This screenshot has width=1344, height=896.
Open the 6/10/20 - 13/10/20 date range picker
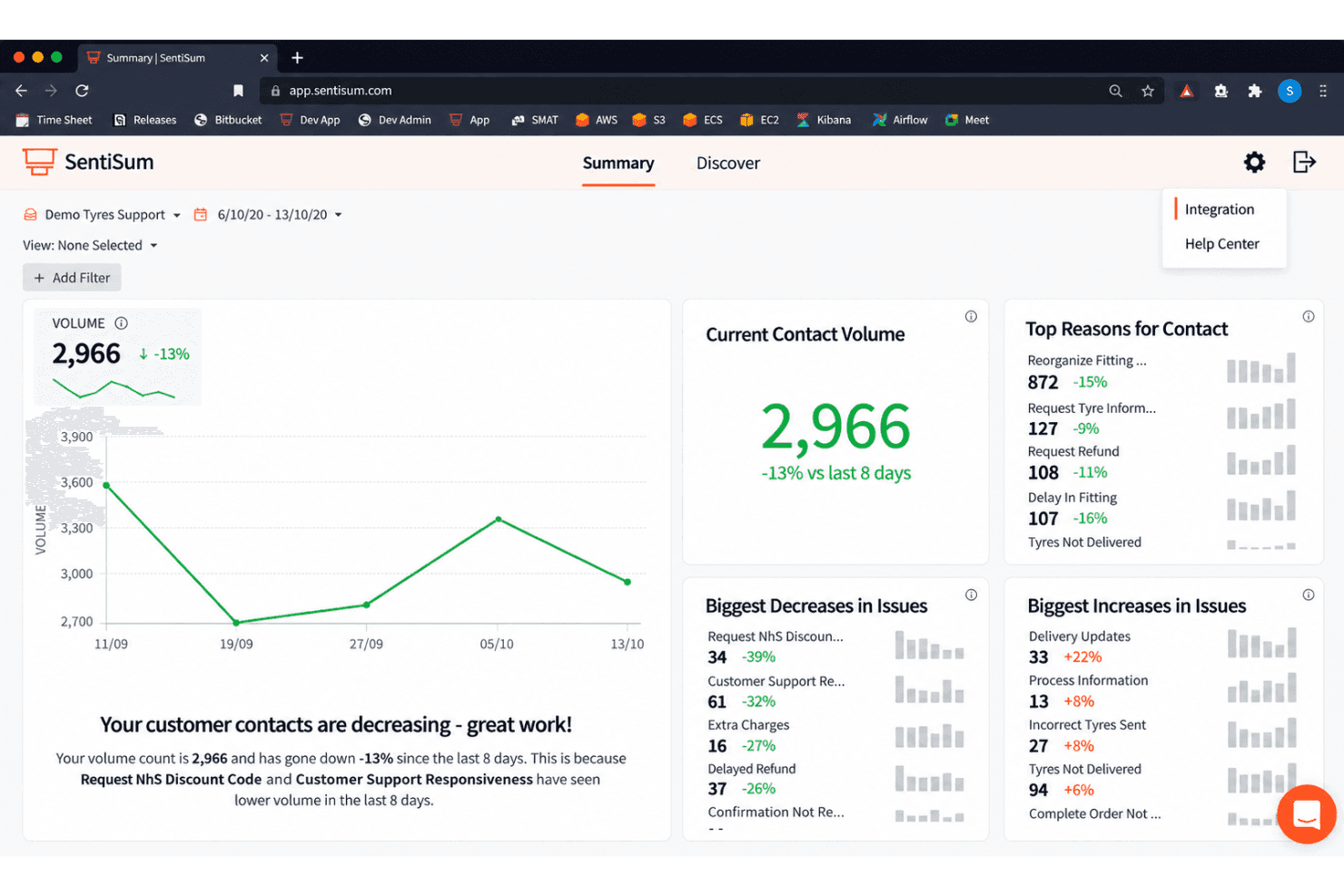click(x=268, y=215)
